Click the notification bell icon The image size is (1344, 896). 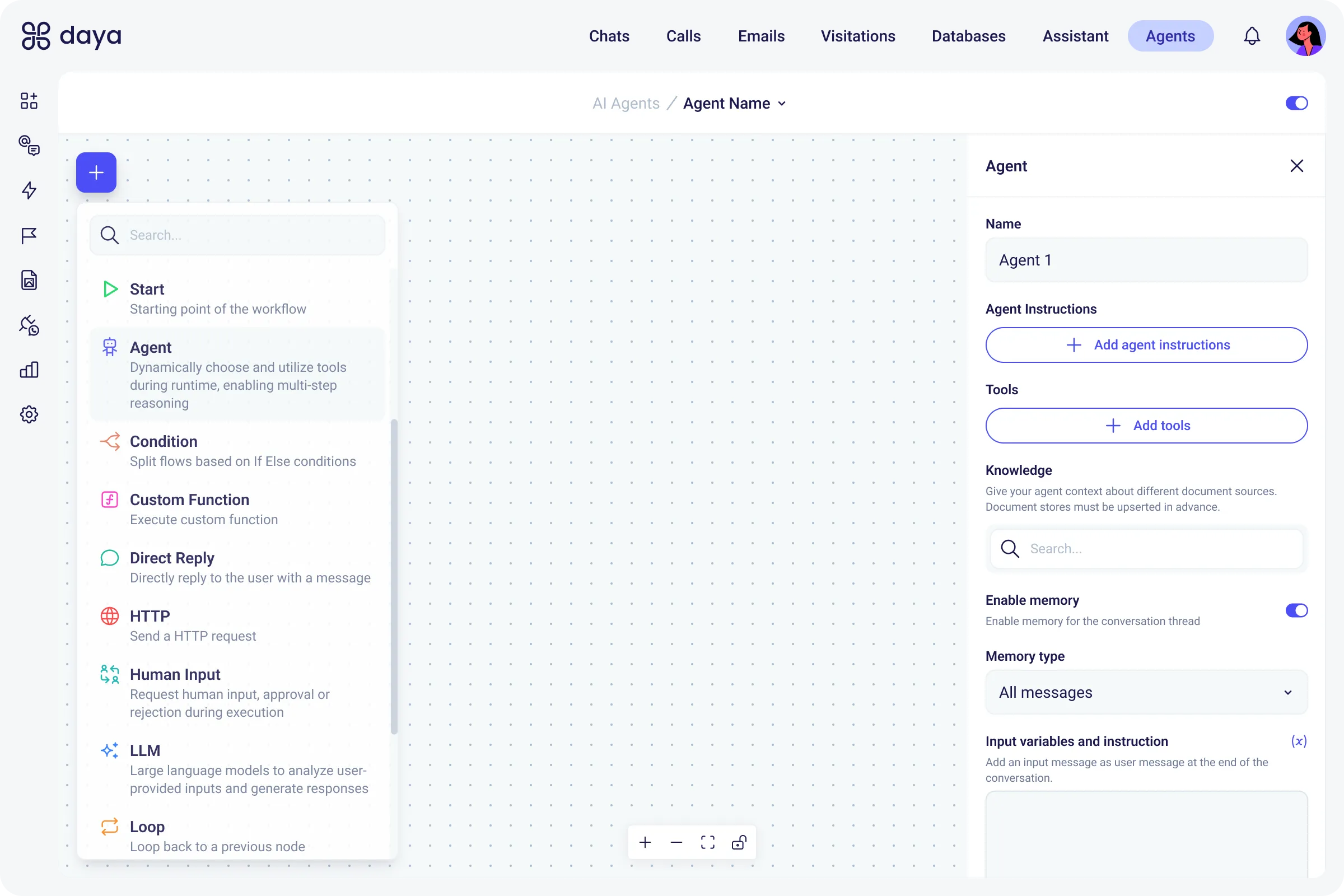coord(1252,36)
